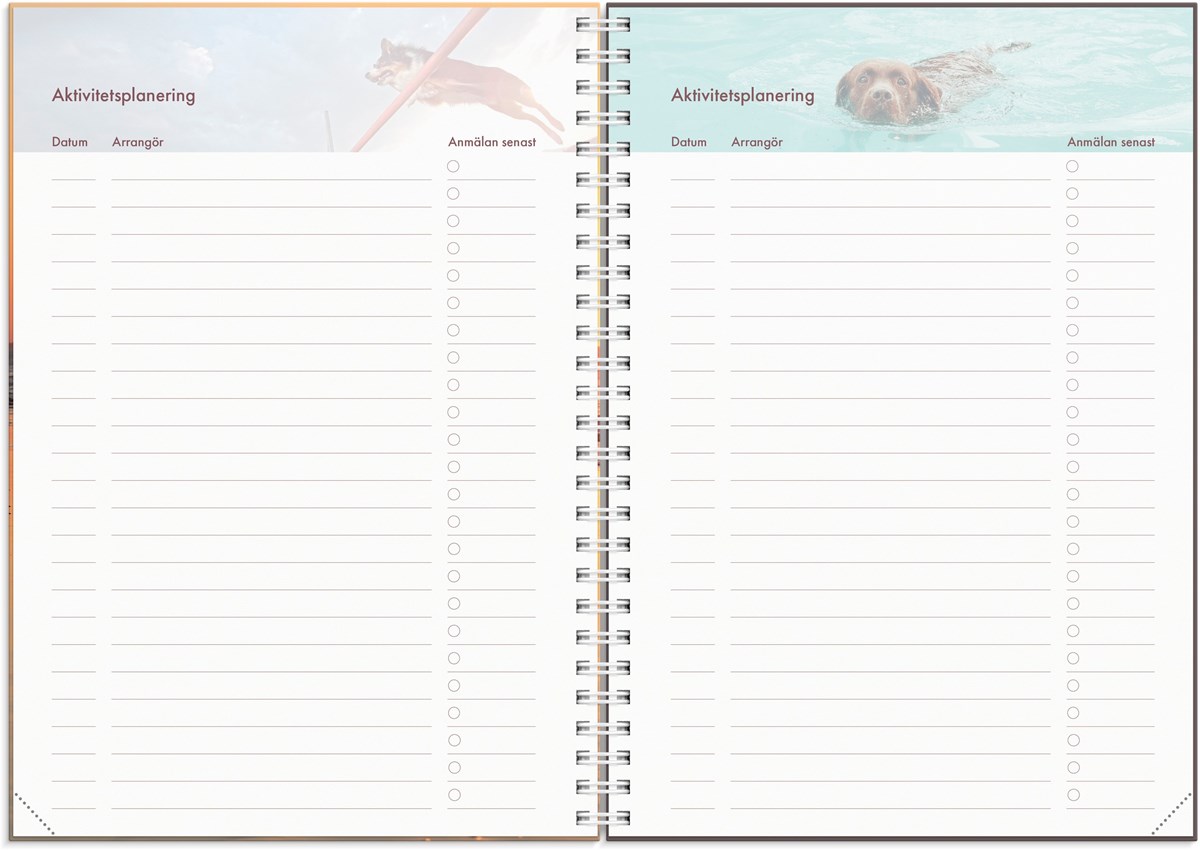Click the Datum column header on left page
The height and width of the screenshot is (850, 1200).
click(x=70, y=142)
